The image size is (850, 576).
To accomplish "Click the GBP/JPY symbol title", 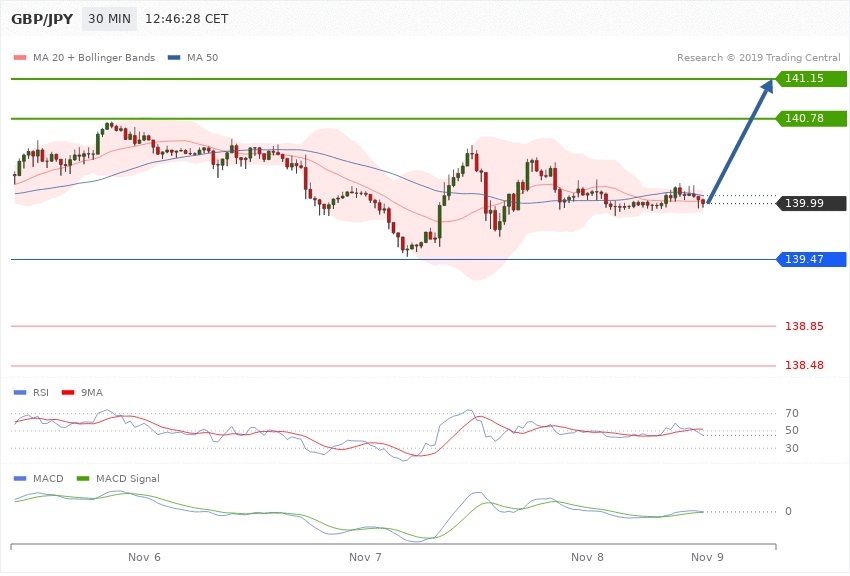I will click(42, 19).
